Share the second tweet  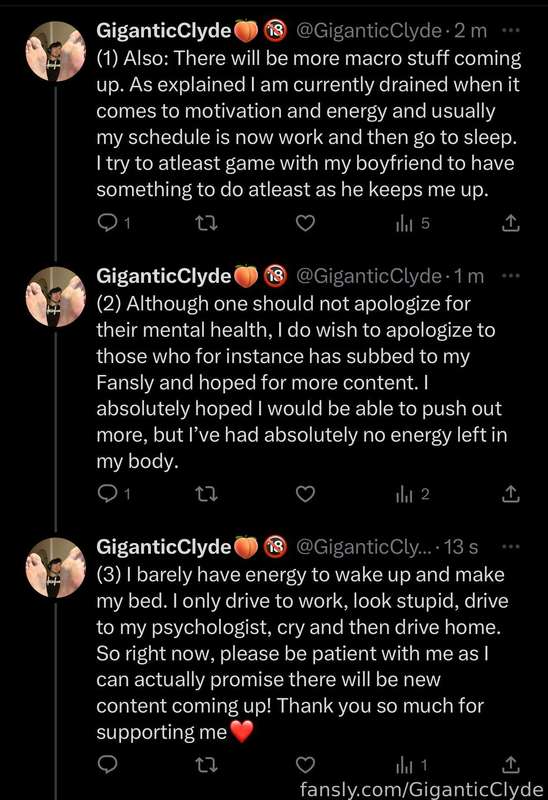pyautogui.click(x=510, y=493)
